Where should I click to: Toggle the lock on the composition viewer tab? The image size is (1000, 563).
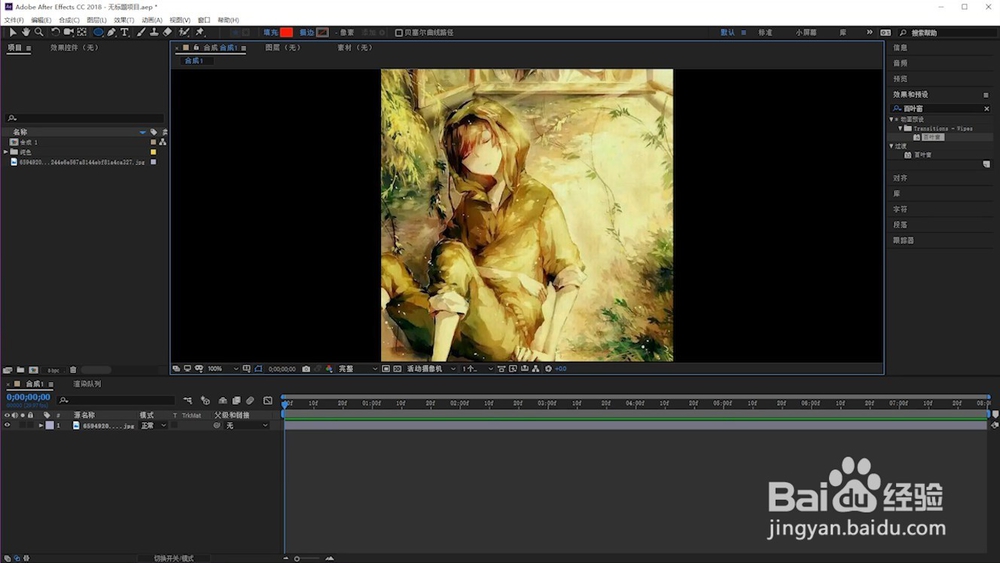(196, 47)
